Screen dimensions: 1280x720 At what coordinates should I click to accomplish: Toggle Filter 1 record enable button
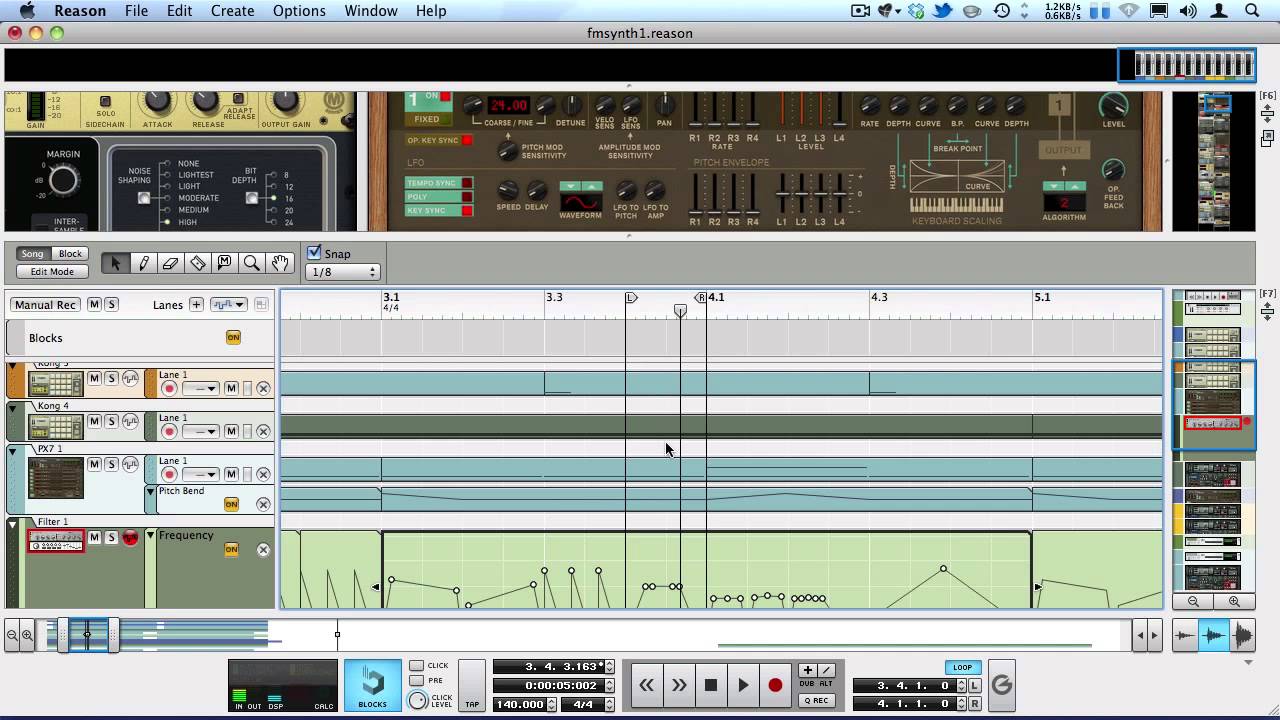[130, 538]
